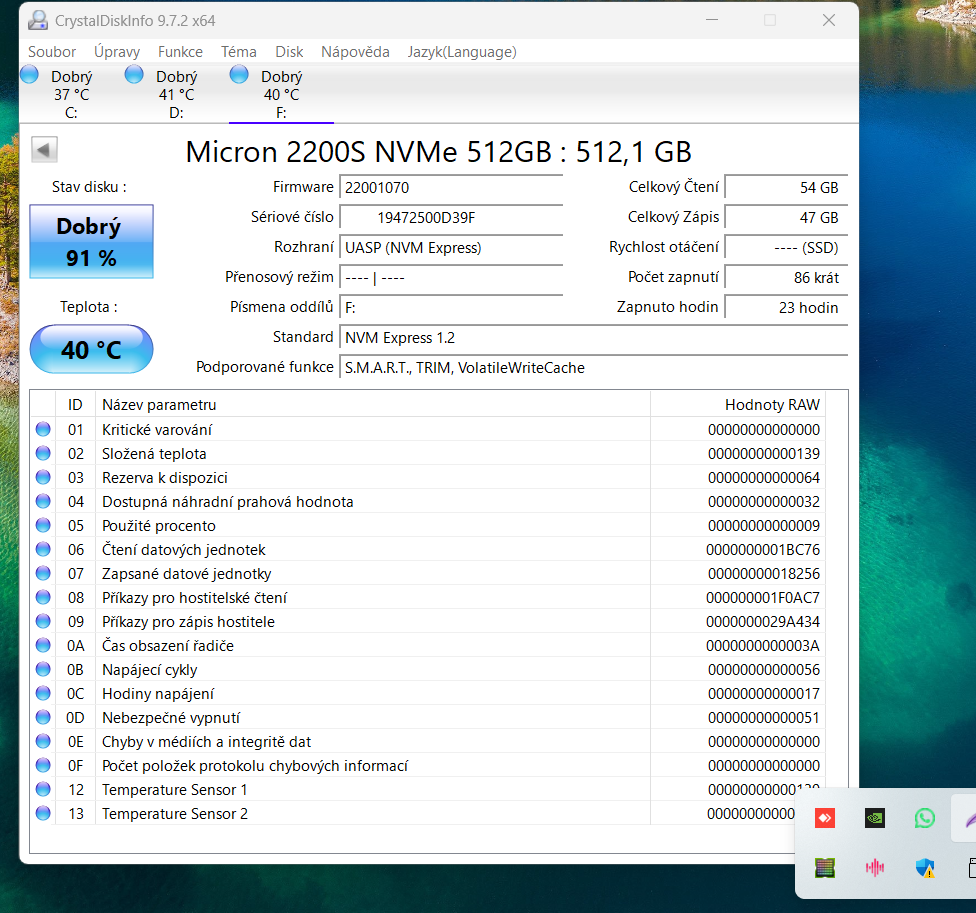Open Windows Security shield tray icon
The height and width of the screenshot is (913, 976).
925,867
